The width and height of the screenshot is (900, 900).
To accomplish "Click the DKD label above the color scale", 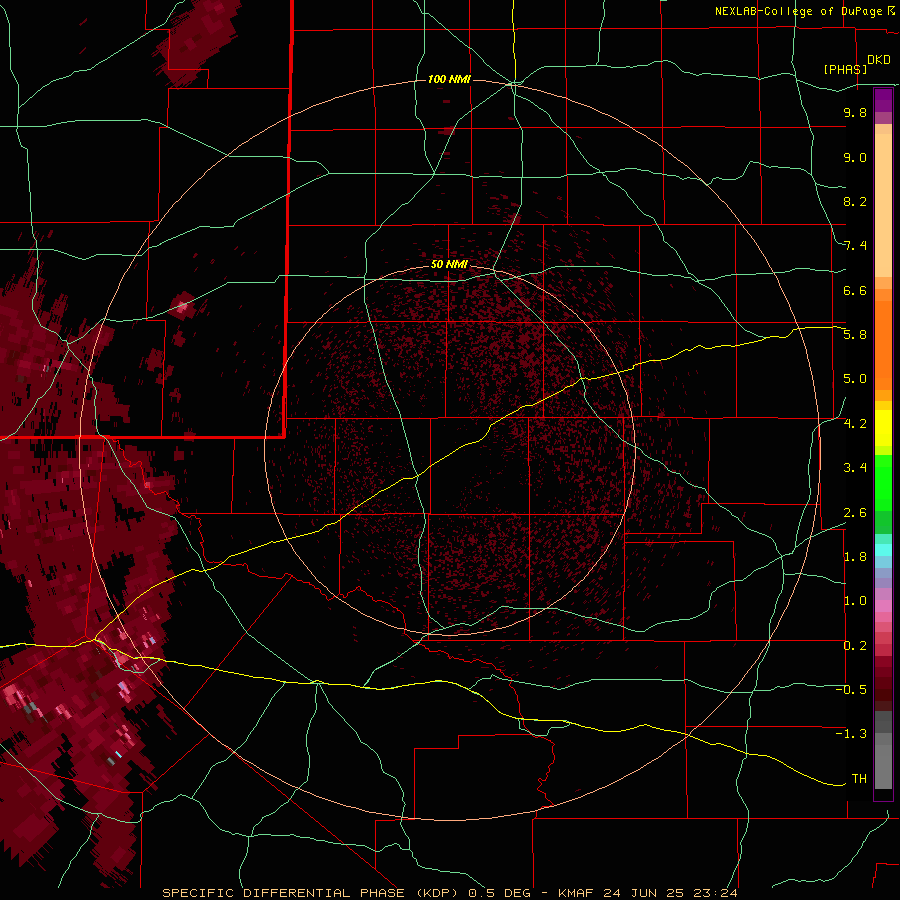I will tap(879, 60).
